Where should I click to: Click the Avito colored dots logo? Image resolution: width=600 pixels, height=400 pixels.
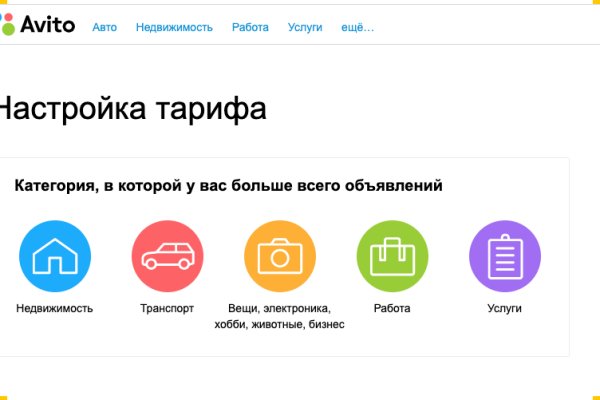coord(7,25)
